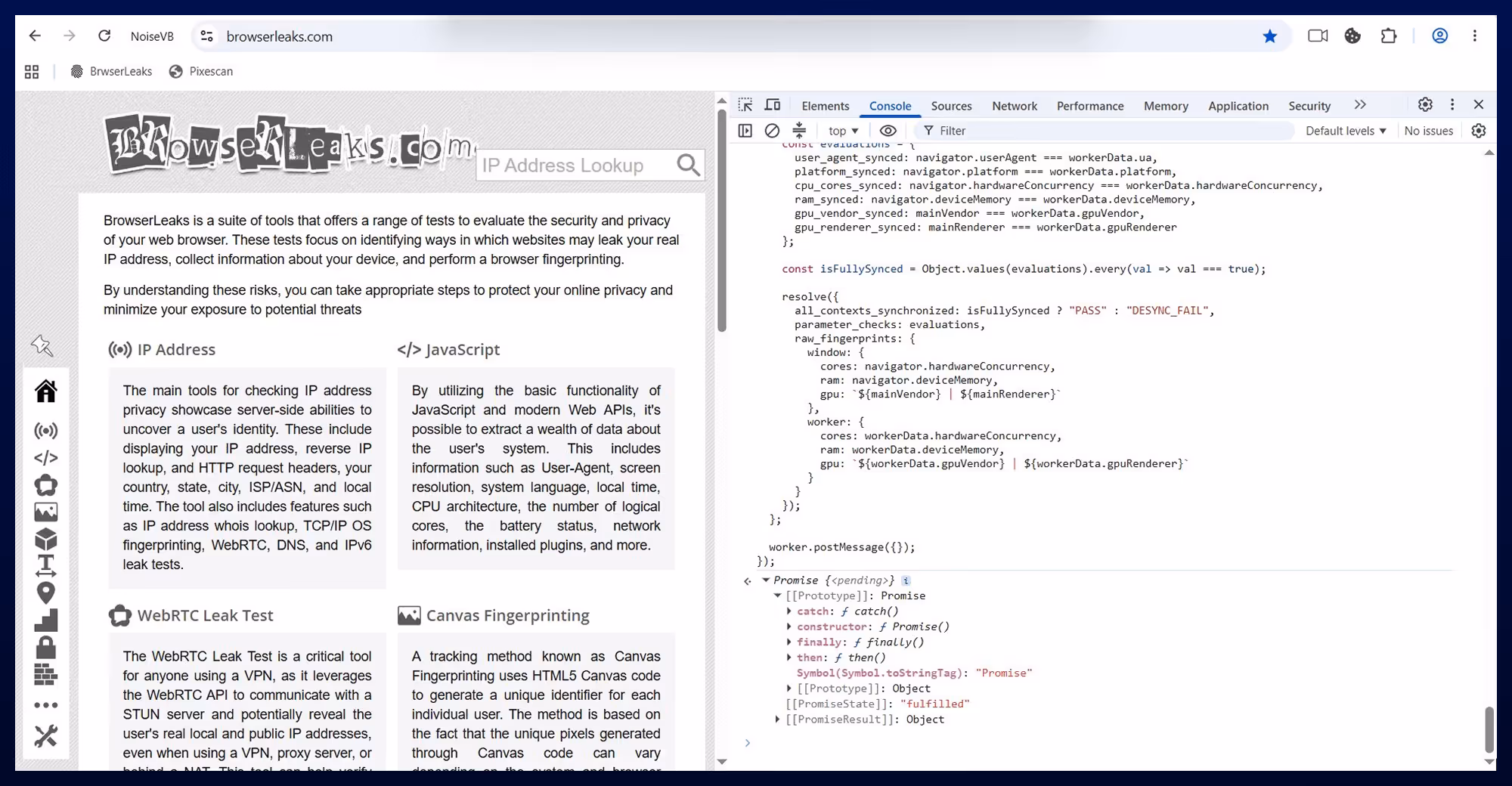Open the sidebar staircase icon
The width and height of the screenshot is (1512, 786).
(46, 620)
